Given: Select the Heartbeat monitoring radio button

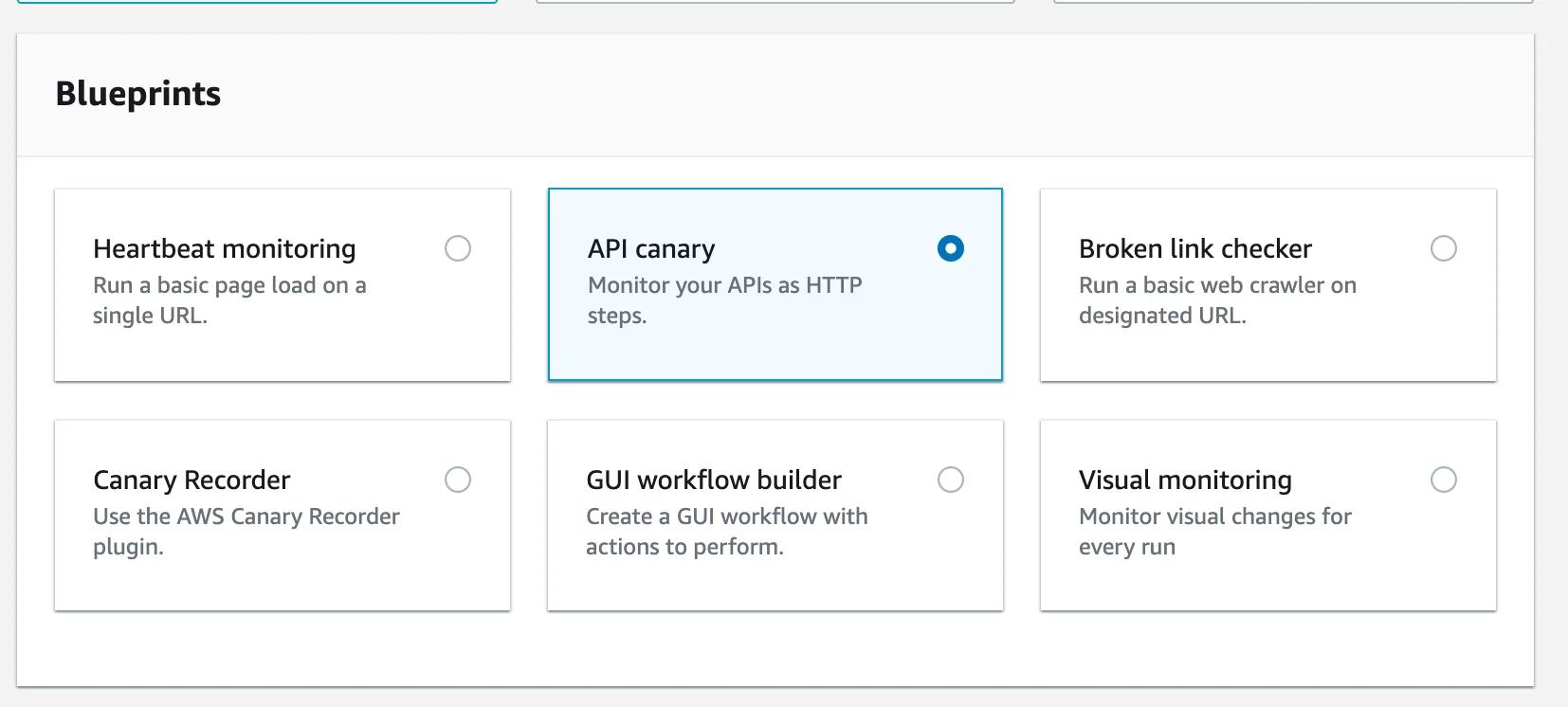Looking at the screenshot, I should (x=458, y=248).
